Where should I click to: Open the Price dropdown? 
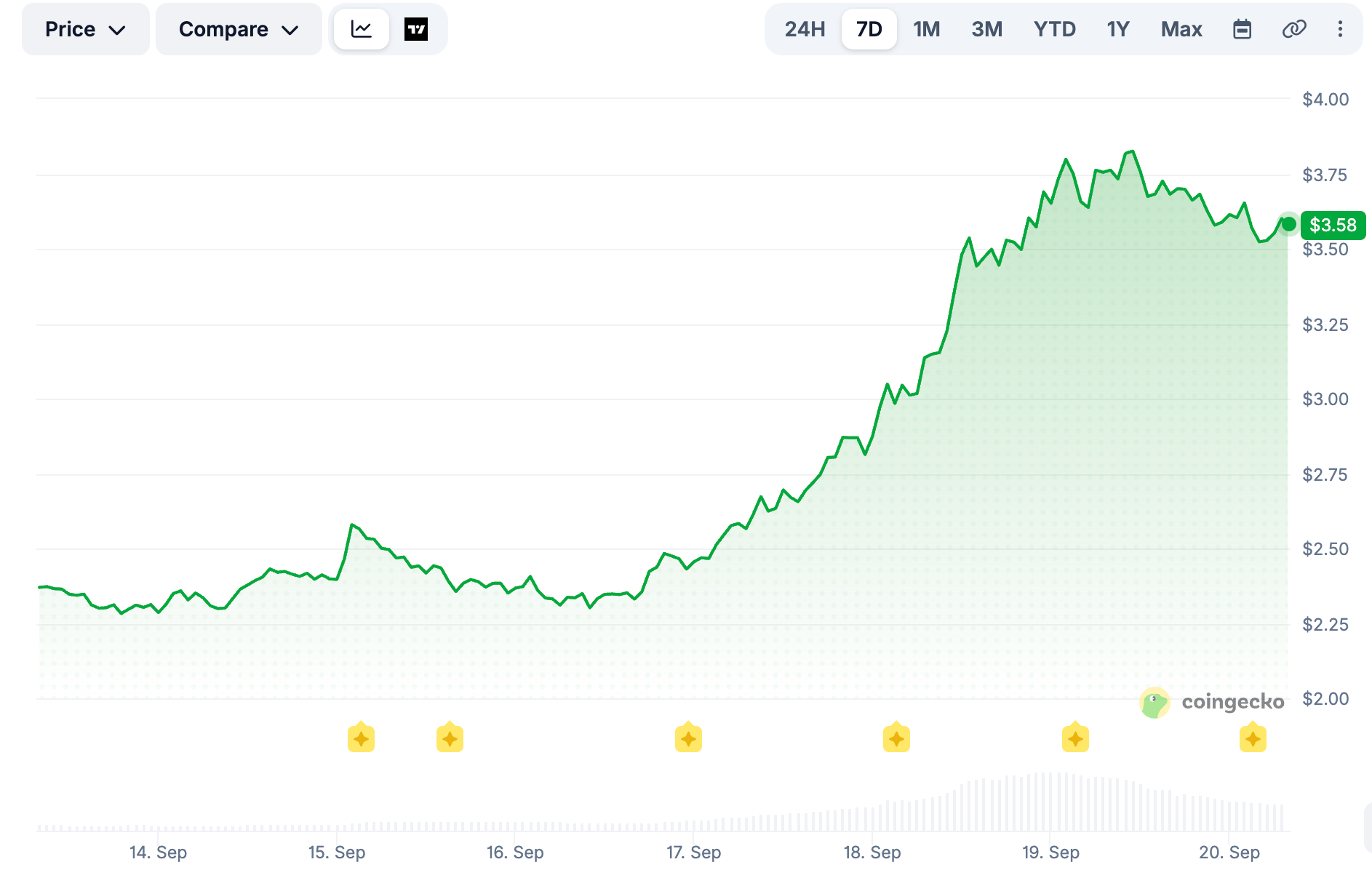click(x=86, y=29)
